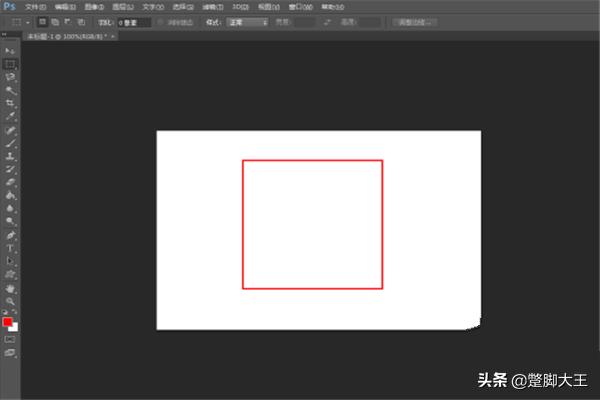
Task: Select the Eraser tool
Action: [10, 182]
